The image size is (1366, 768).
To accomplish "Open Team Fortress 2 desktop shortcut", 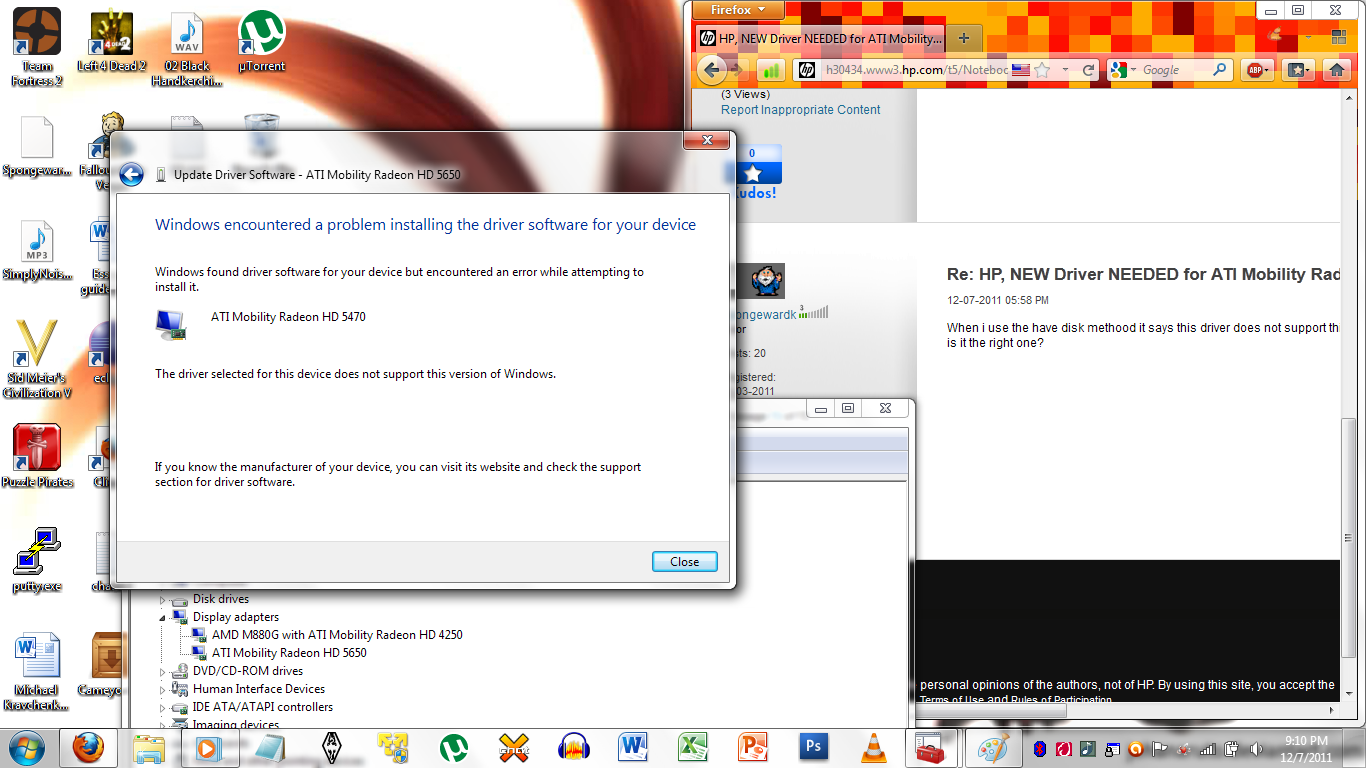I will point(37,47).
